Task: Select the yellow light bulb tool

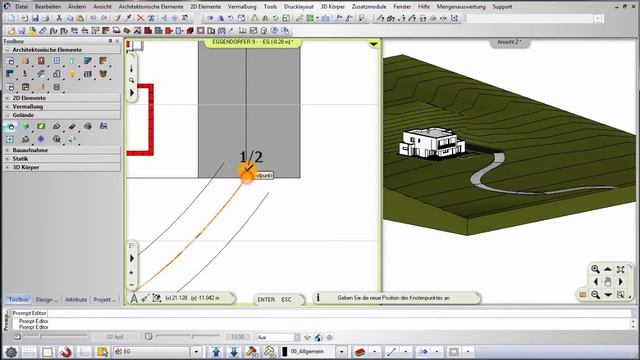Action: pos(72,74)
